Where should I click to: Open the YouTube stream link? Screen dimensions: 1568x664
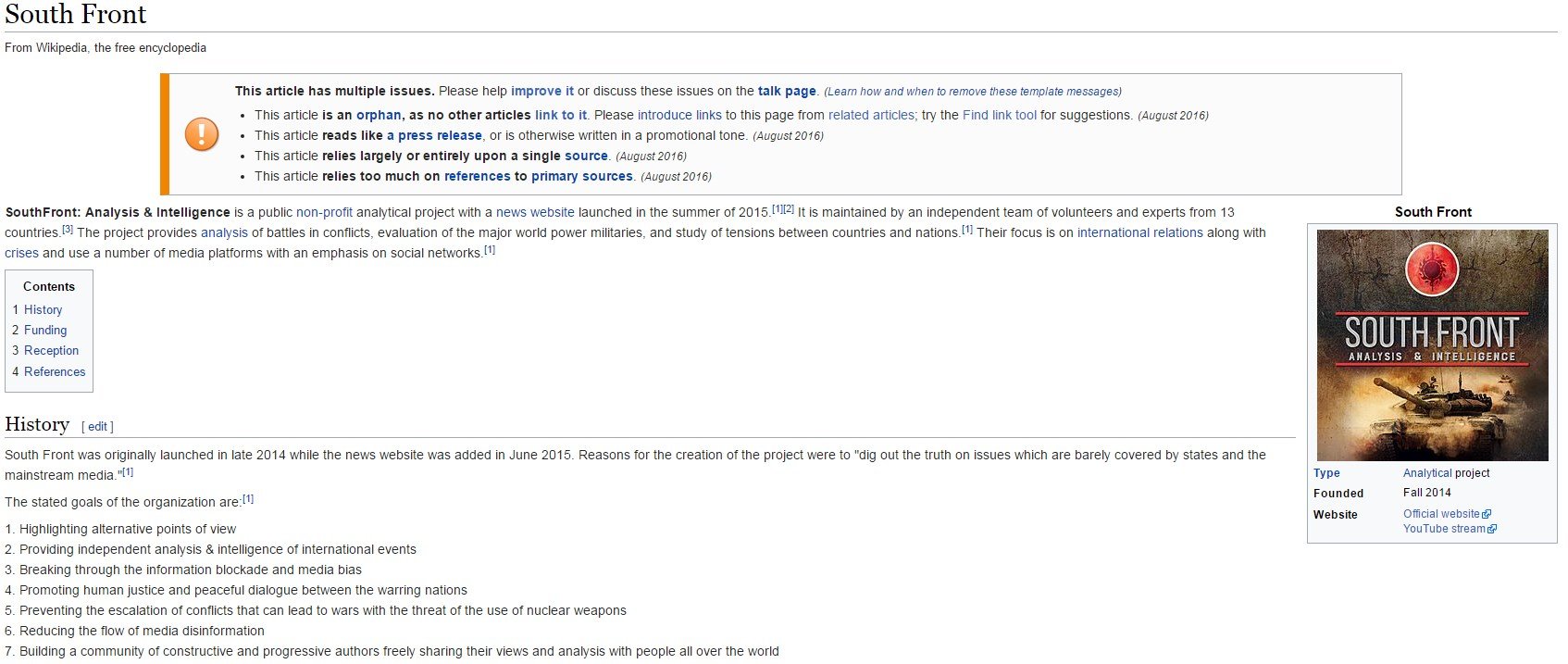(1444, 529)
